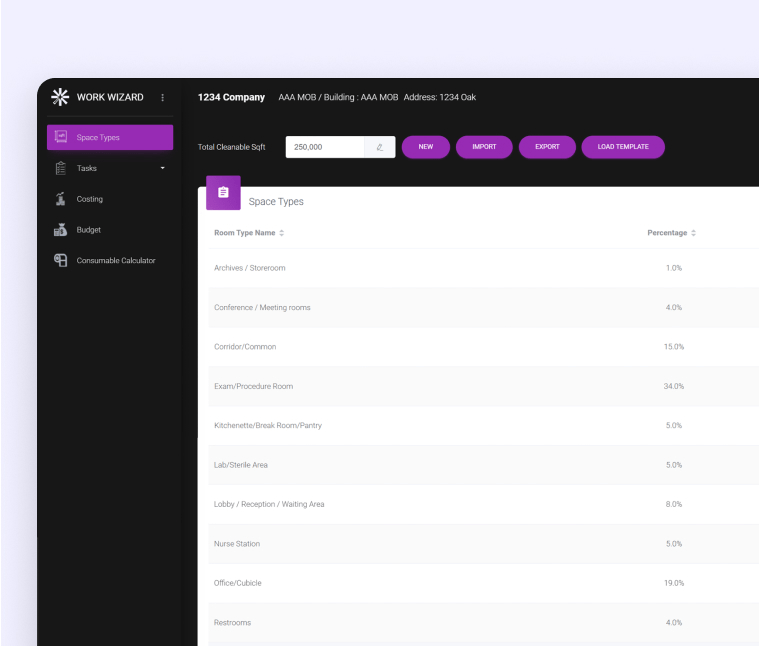Screen dimensions: 759x646
Task: Click the Total Cleanable Sqft input field
Action: click(325, 147)
